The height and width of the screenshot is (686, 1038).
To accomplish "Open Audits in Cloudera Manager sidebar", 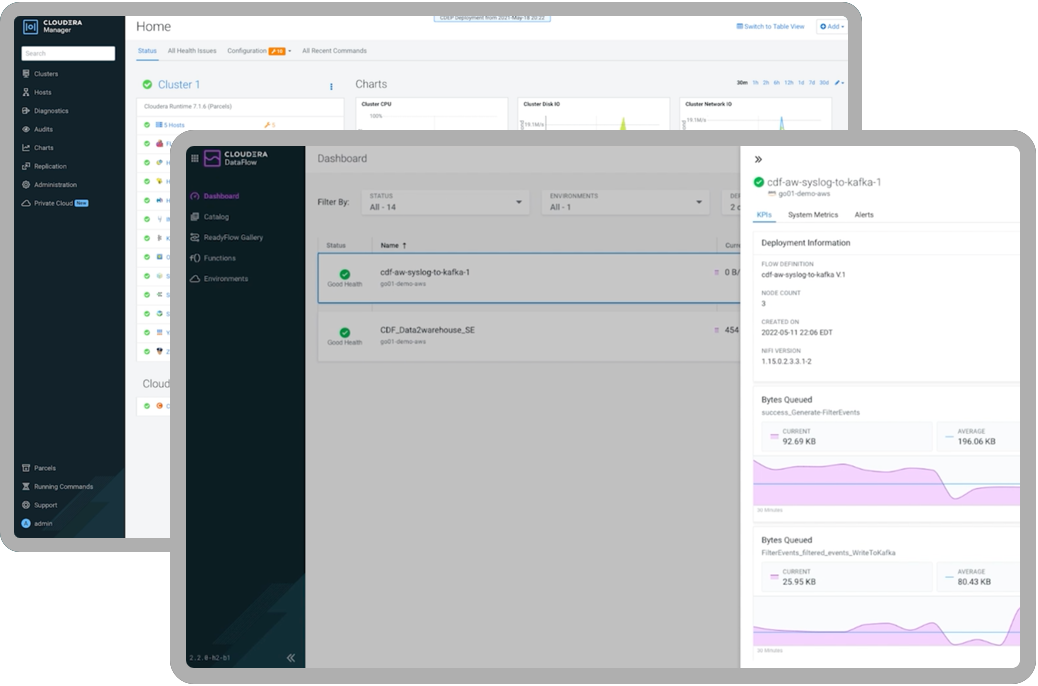I will coord(38,129).
